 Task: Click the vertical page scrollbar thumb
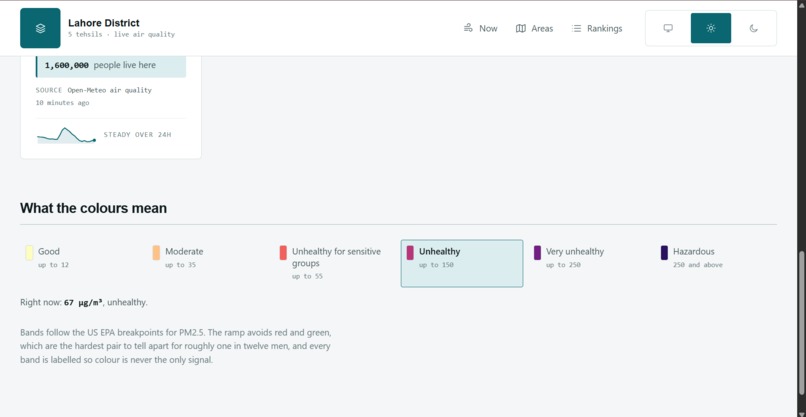click(x=801, y=322)
